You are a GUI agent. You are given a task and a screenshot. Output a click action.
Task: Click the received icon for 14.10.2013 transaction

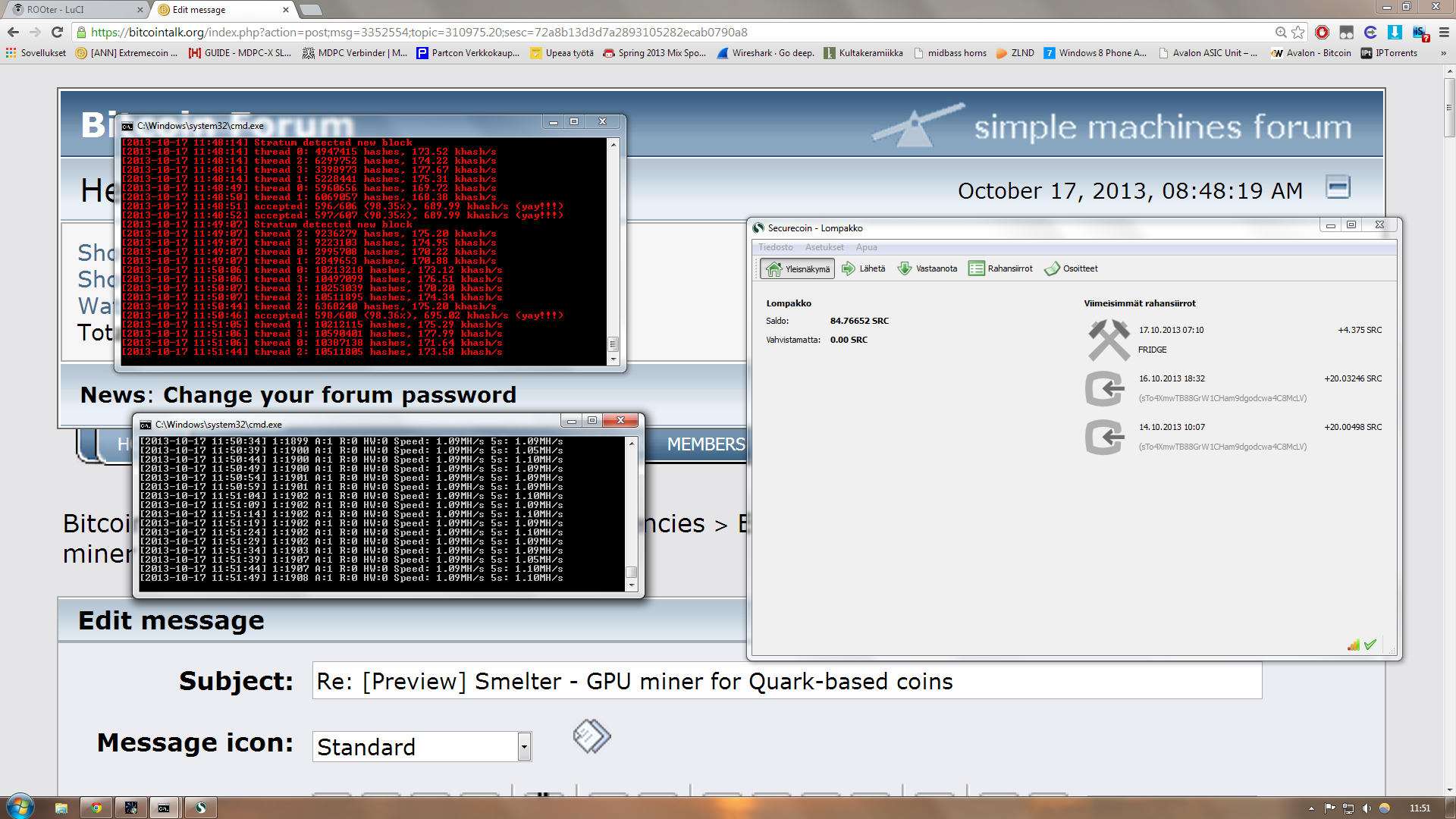coord(1105,437)
